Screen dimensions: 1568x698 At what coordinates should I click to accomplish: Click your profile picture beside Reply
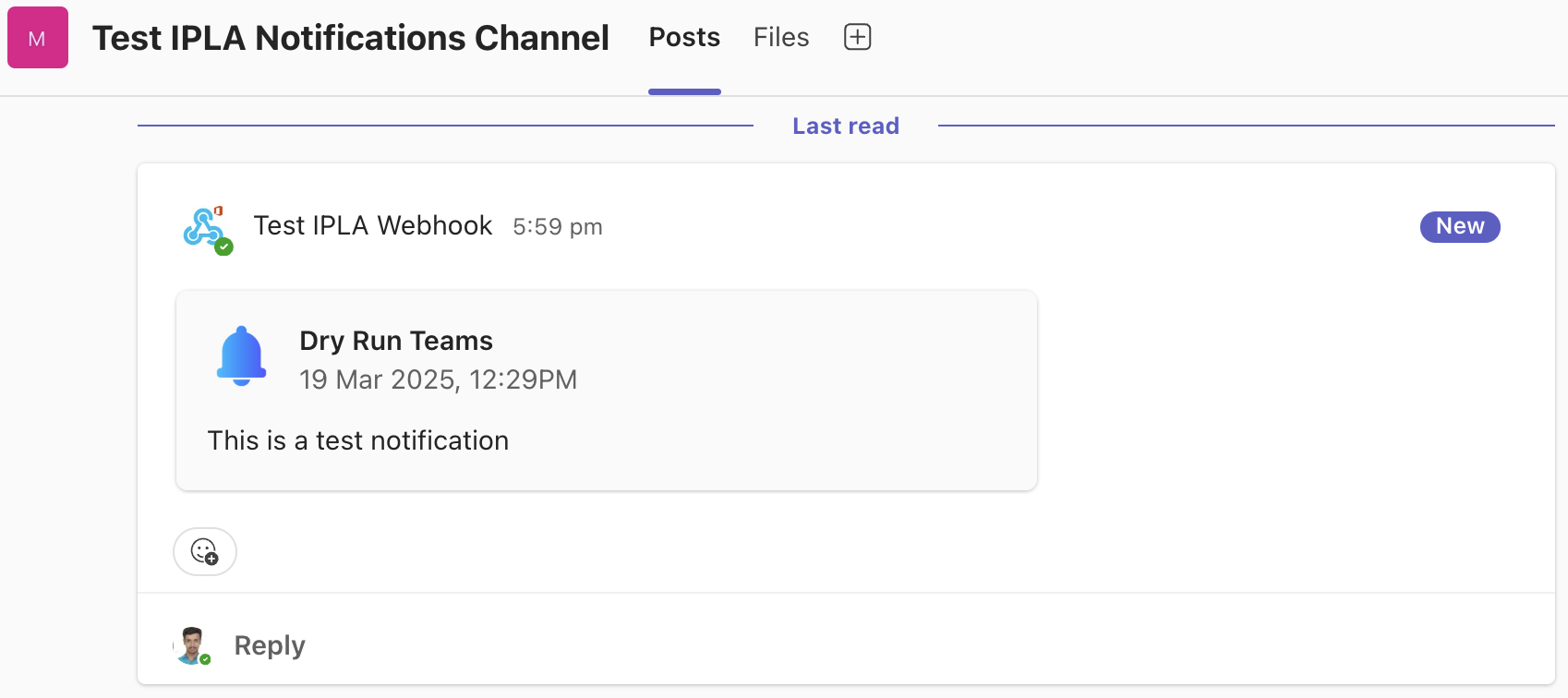tap(191, 645)
